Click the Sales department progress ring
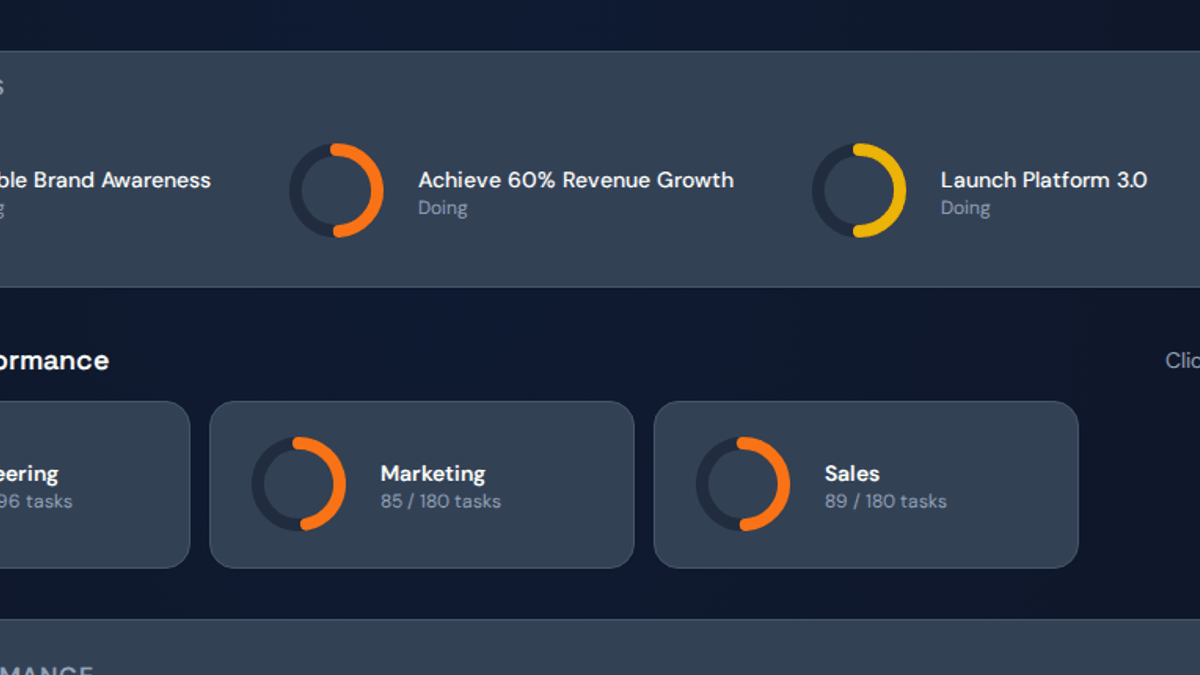 [743, 484]
